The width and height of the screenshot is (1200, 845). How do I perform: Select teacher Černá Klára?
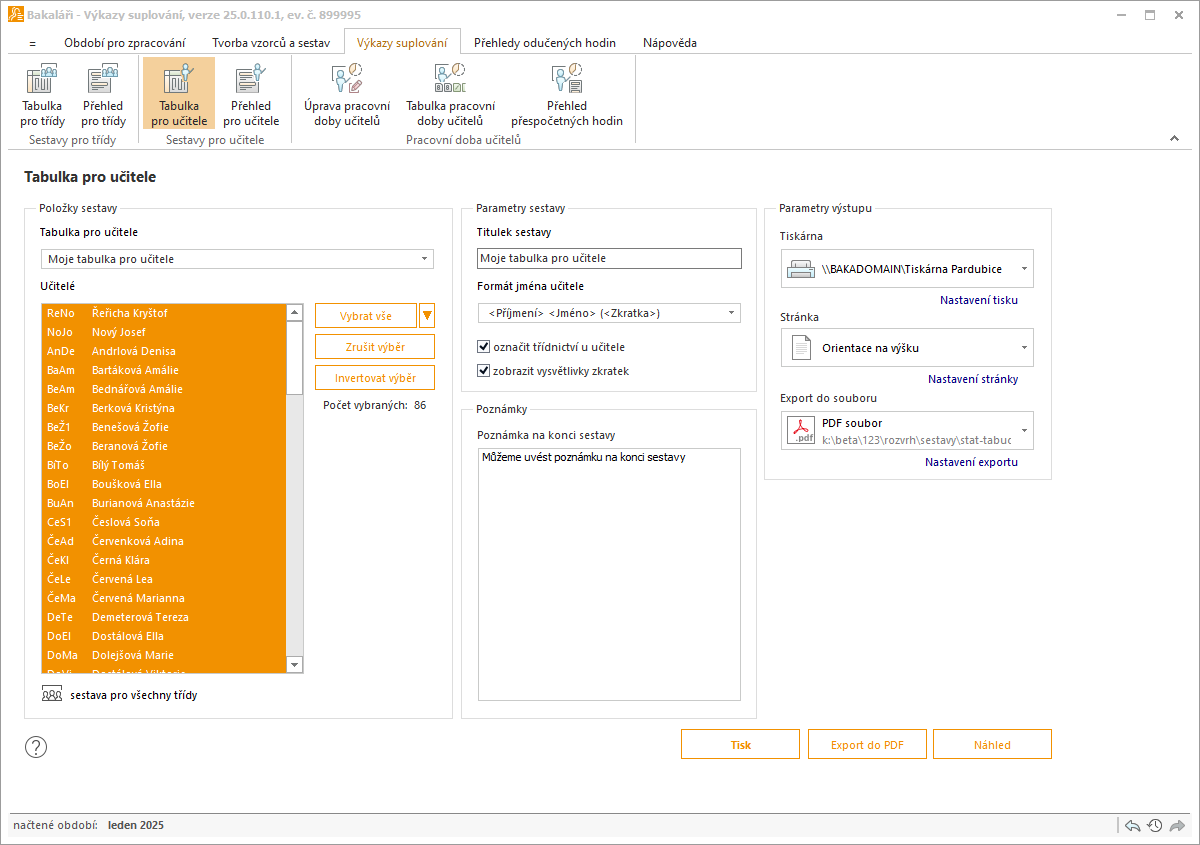pos(164,560)
